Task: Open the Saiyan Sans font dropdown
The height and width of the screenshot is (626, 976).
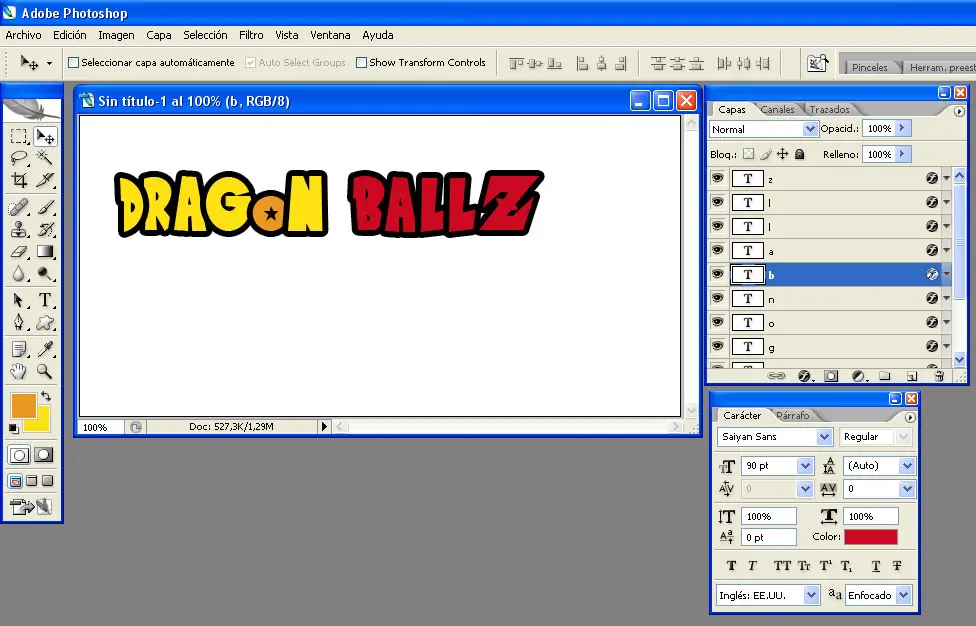Action: (824, 437)
